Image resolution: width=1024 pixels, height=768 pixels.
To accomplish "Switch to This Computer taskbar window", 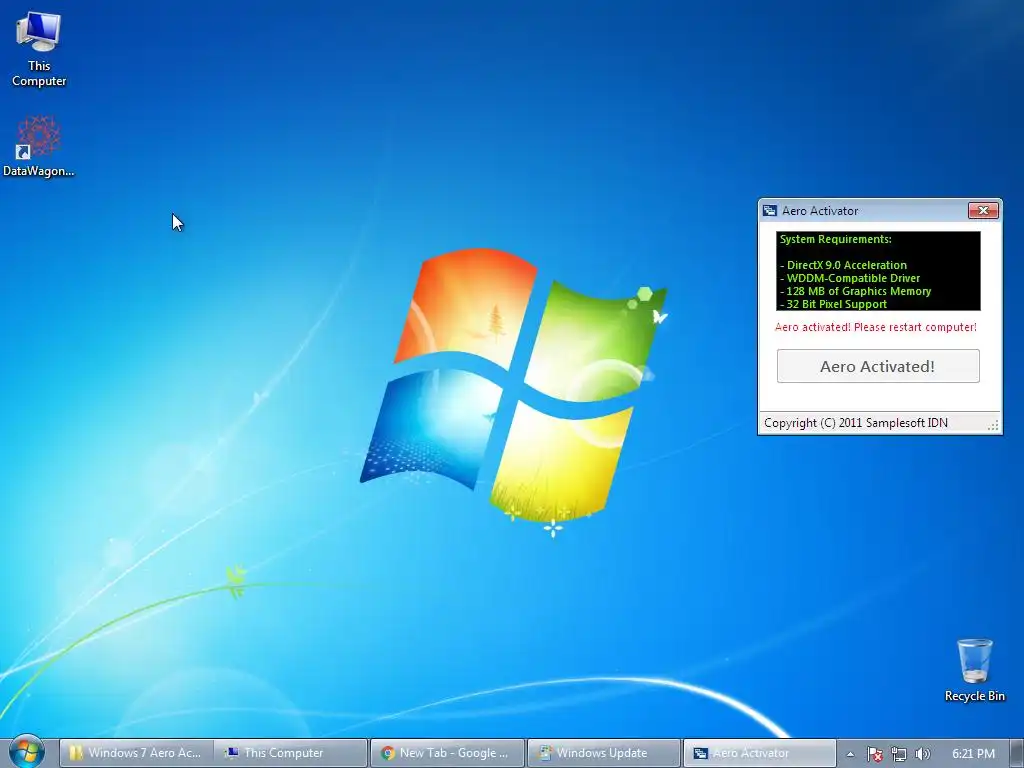I will click(x=291, y=753).
